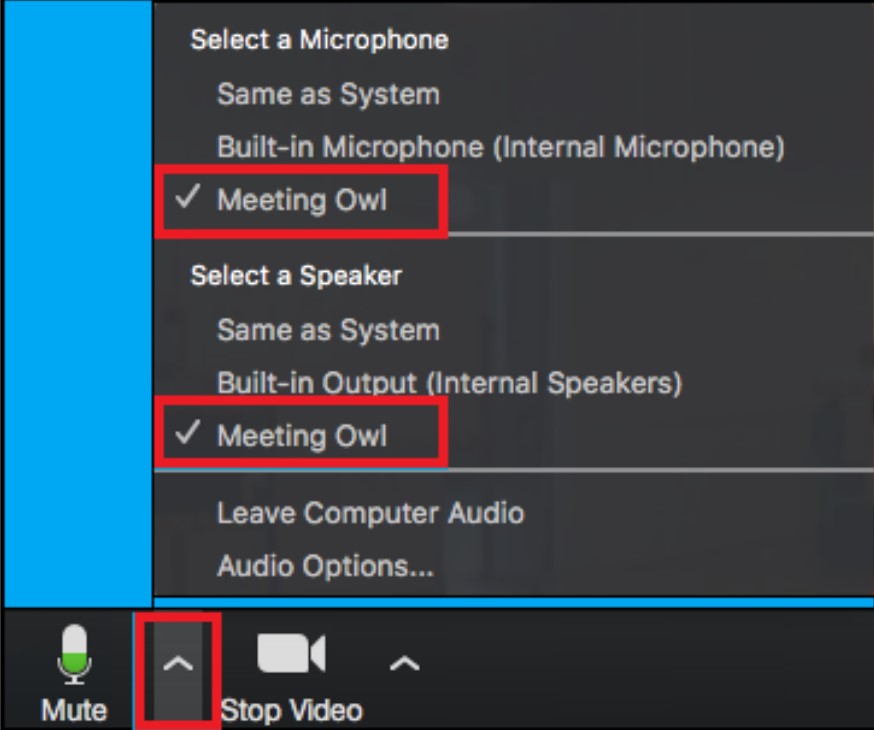Expand video options arrow beside Stop Video

(x=405, y=664)
